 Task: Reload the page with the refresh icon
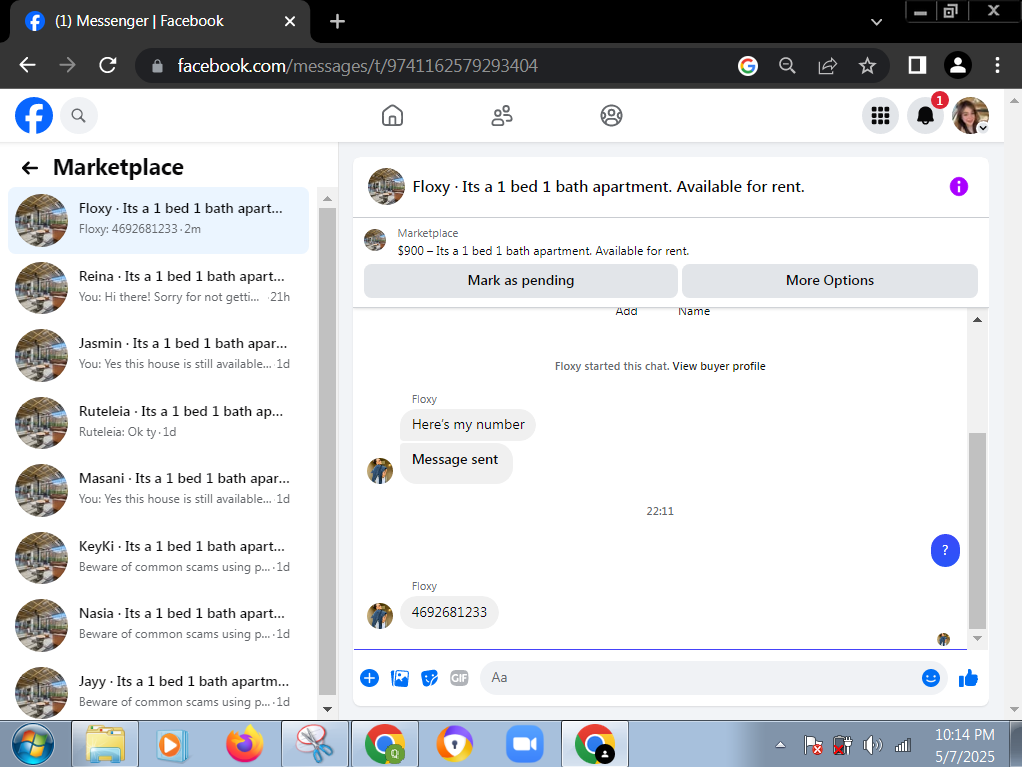(x=108, y=65)
